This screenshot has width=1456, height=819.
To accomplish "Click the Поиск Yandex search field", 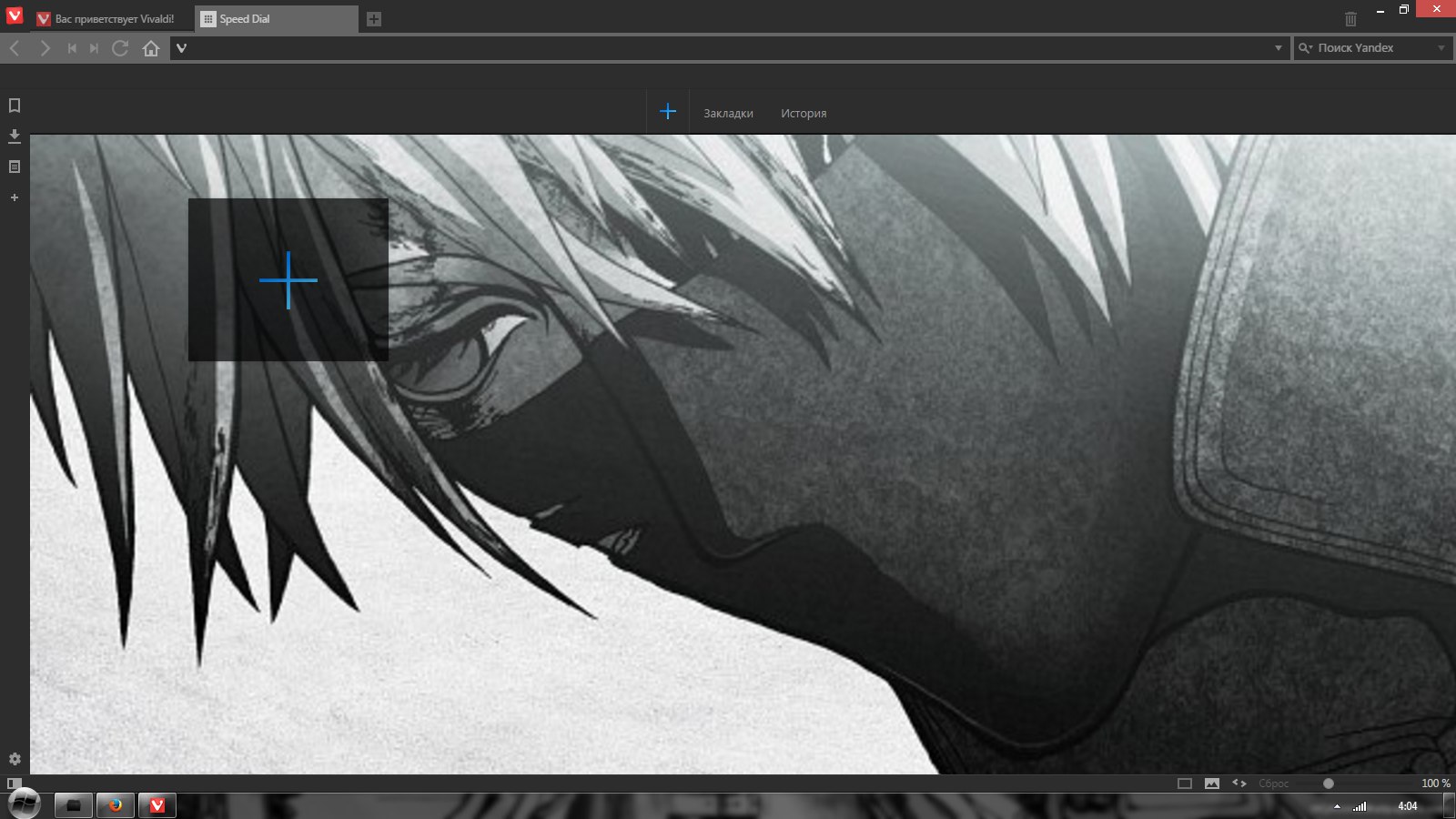I will (x=1374, y=48).
